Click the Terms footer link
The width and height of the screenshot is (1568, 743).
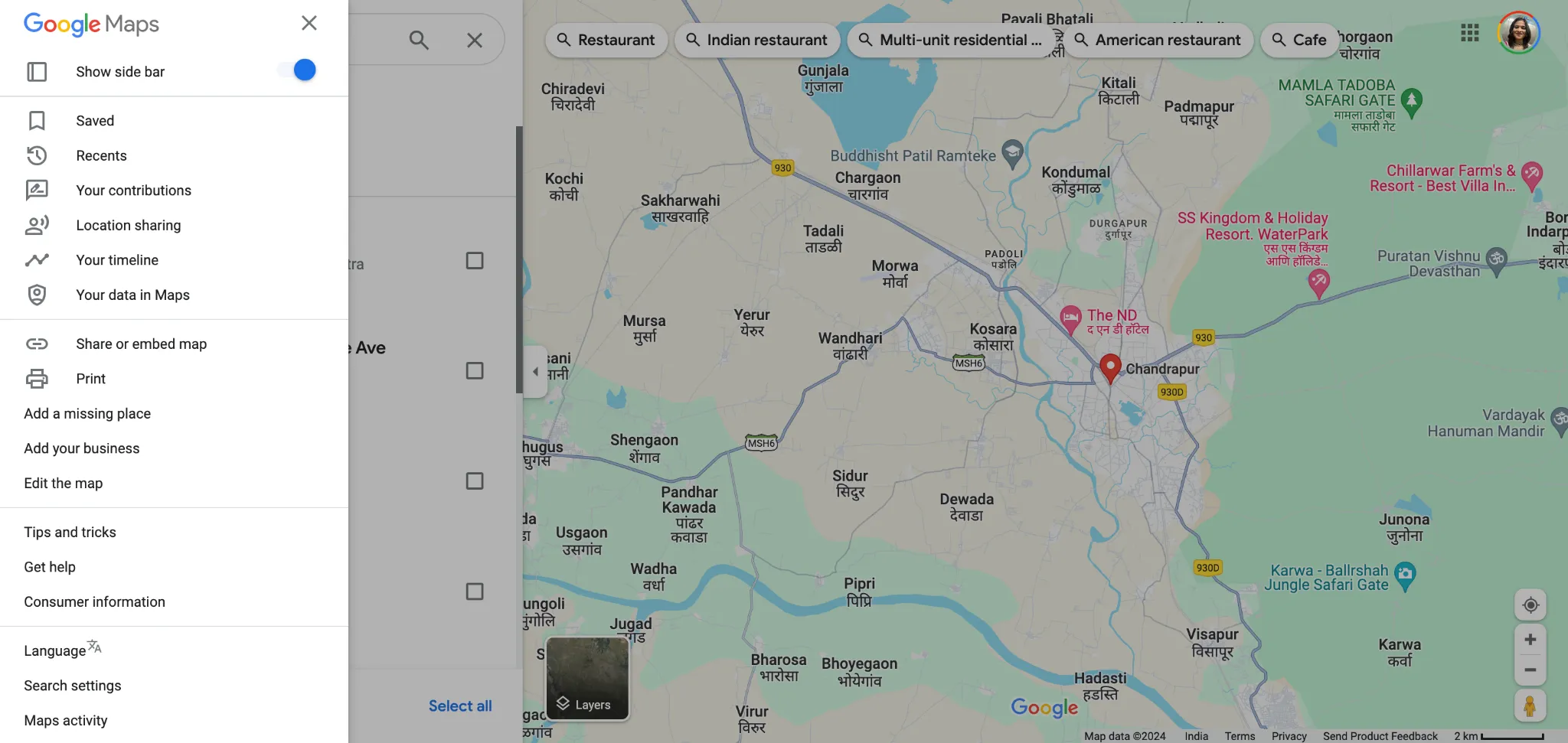pyautogui.click(x=1240, y=736)
